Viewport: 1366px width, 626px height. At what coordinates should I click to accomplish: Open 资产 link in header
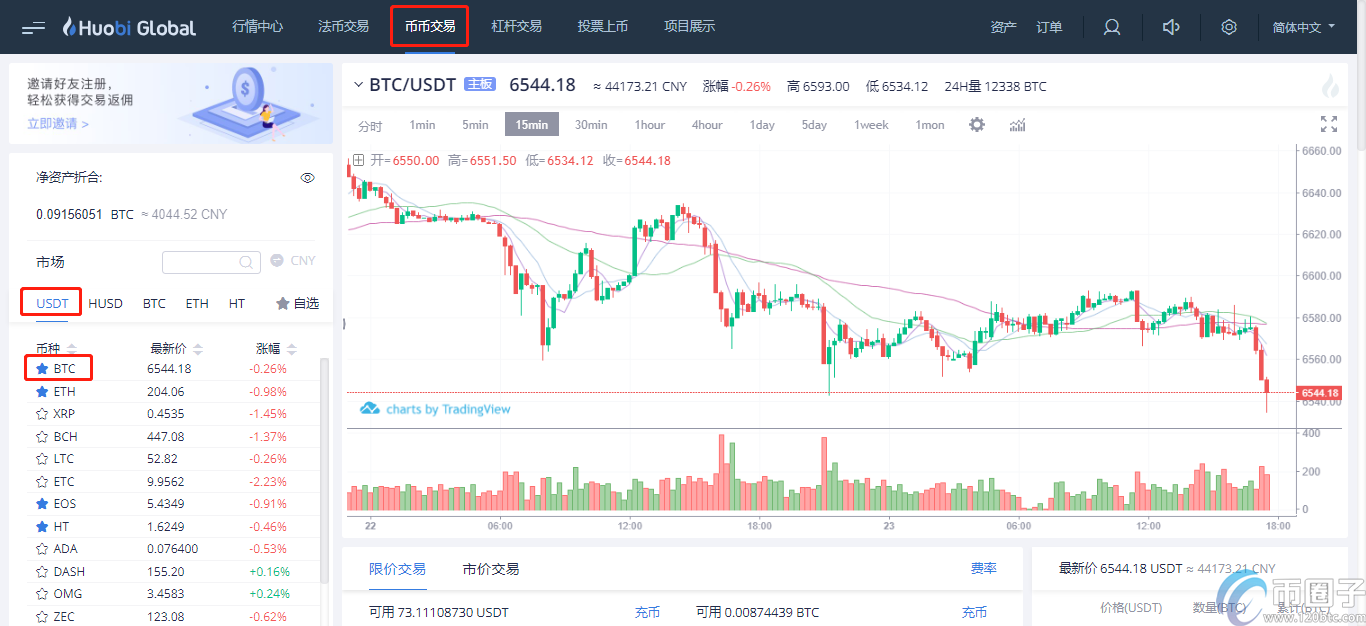click(x=1003, y=27)
